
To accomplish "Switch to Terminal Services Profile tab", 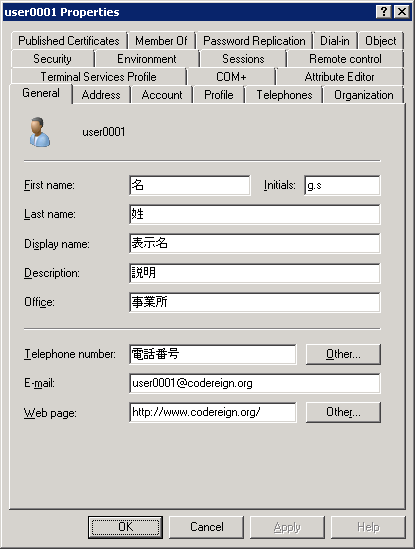I will click(98, 77).
